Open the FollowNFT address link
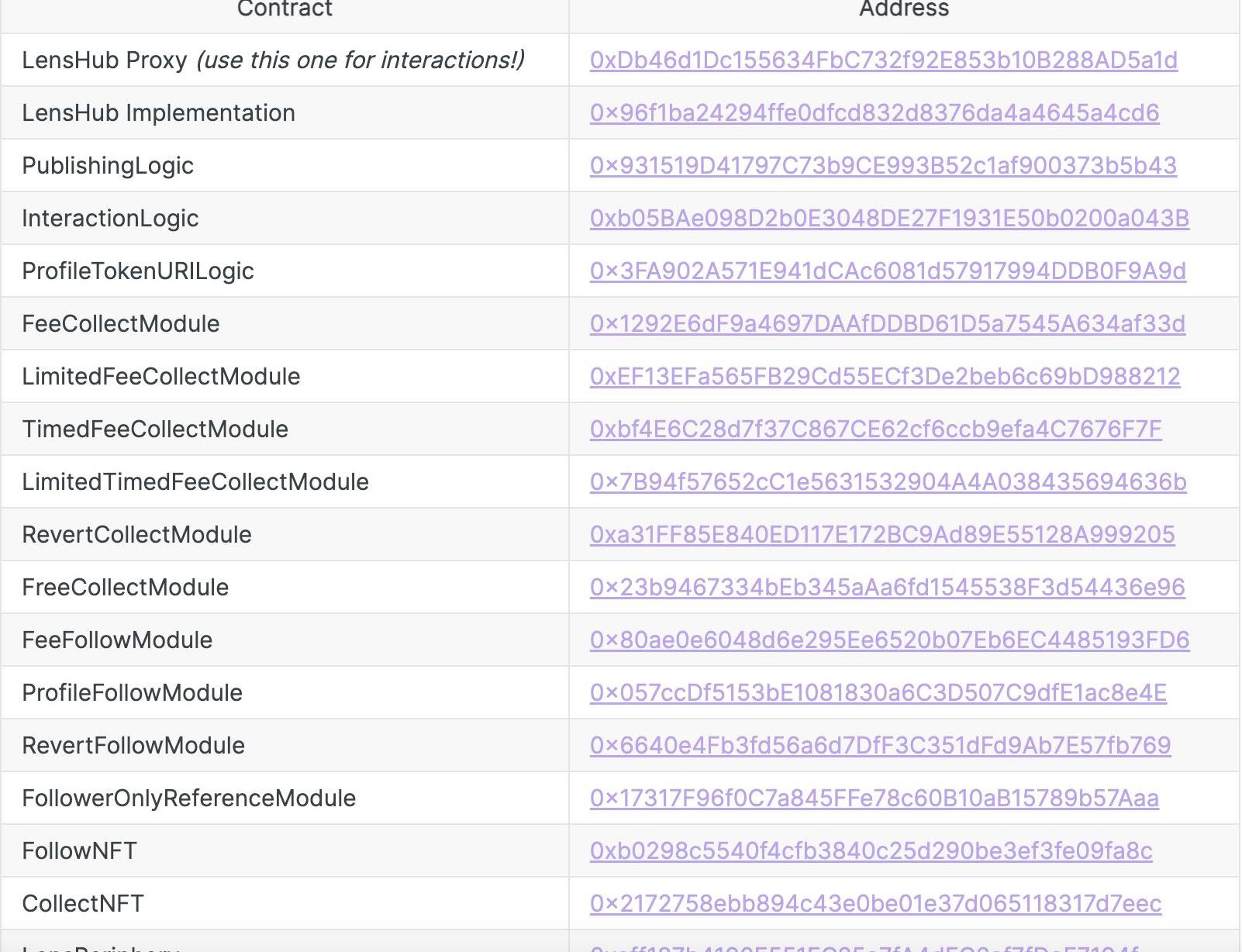Viewport: 1242px width, 952px height. [871, 851]
